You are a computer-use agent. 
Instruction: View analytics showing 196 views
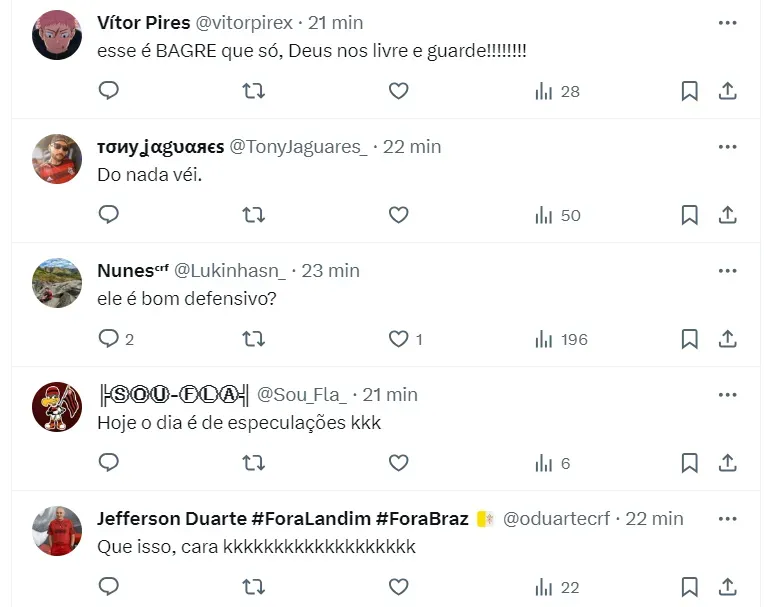(561, 339)
